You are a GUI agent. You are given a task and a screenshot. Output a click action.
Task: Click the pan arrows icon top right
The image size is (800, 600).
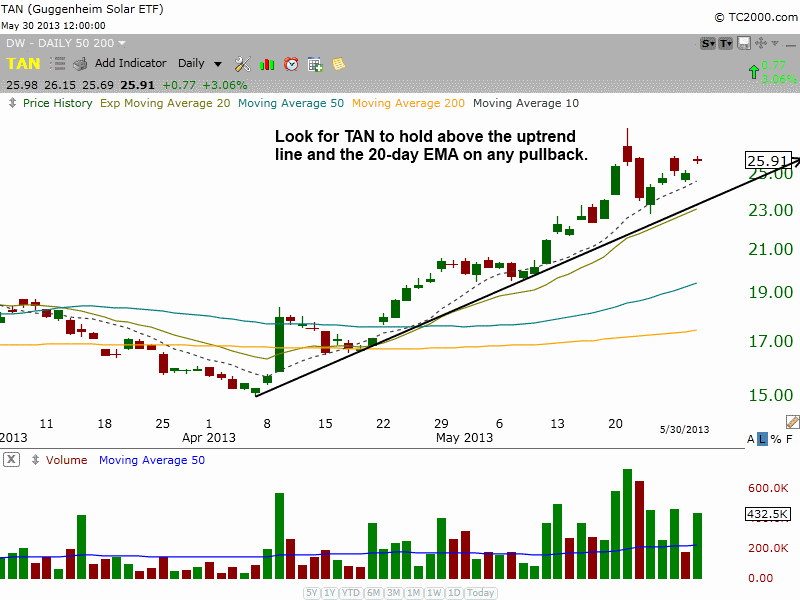[760, 41]
